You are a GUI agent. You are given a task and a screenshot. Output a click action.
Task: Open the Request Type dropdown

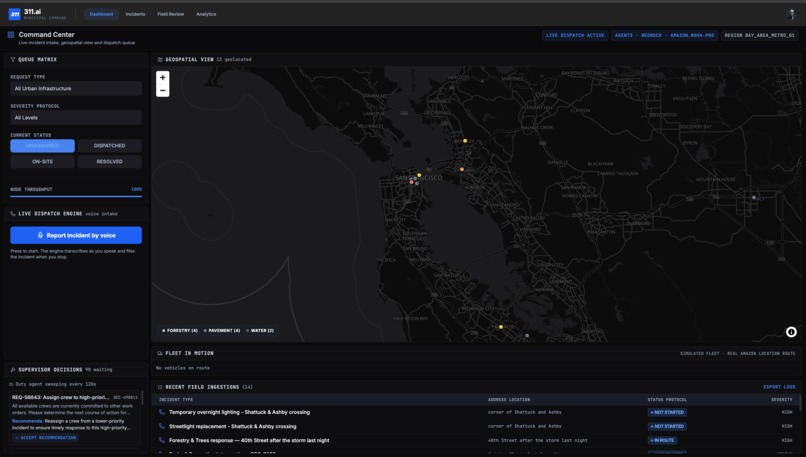tap(76, 88)
